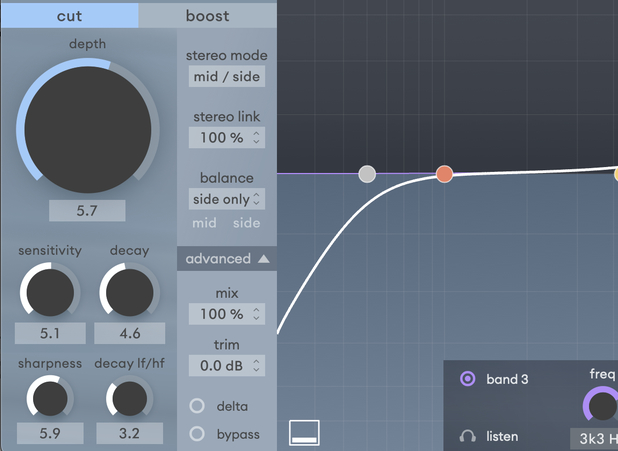Click the headphones listen icon
618x451 pixels.
(x=467, y=436)
